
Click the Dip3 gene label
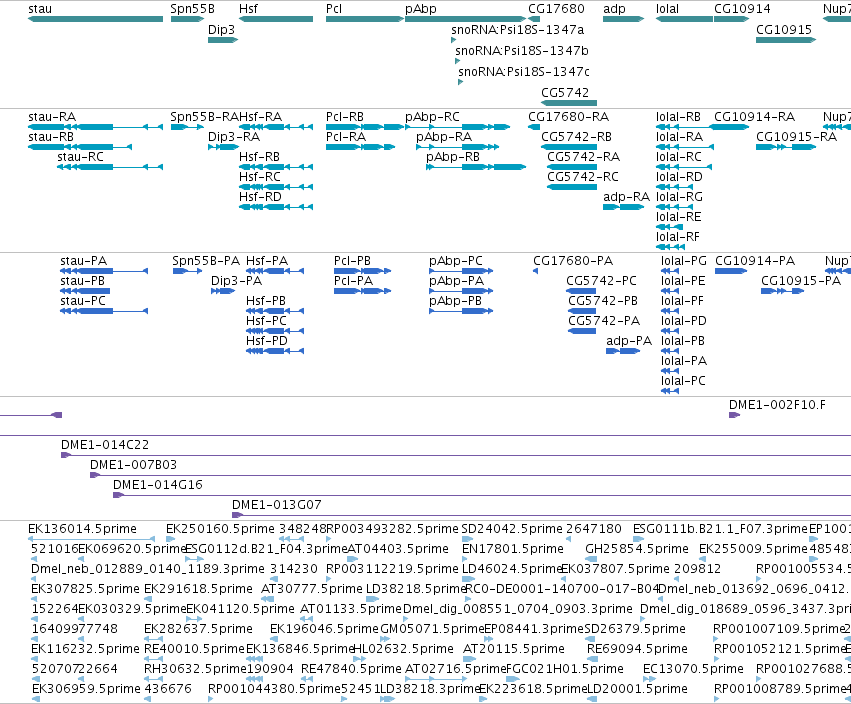[221, 29]
